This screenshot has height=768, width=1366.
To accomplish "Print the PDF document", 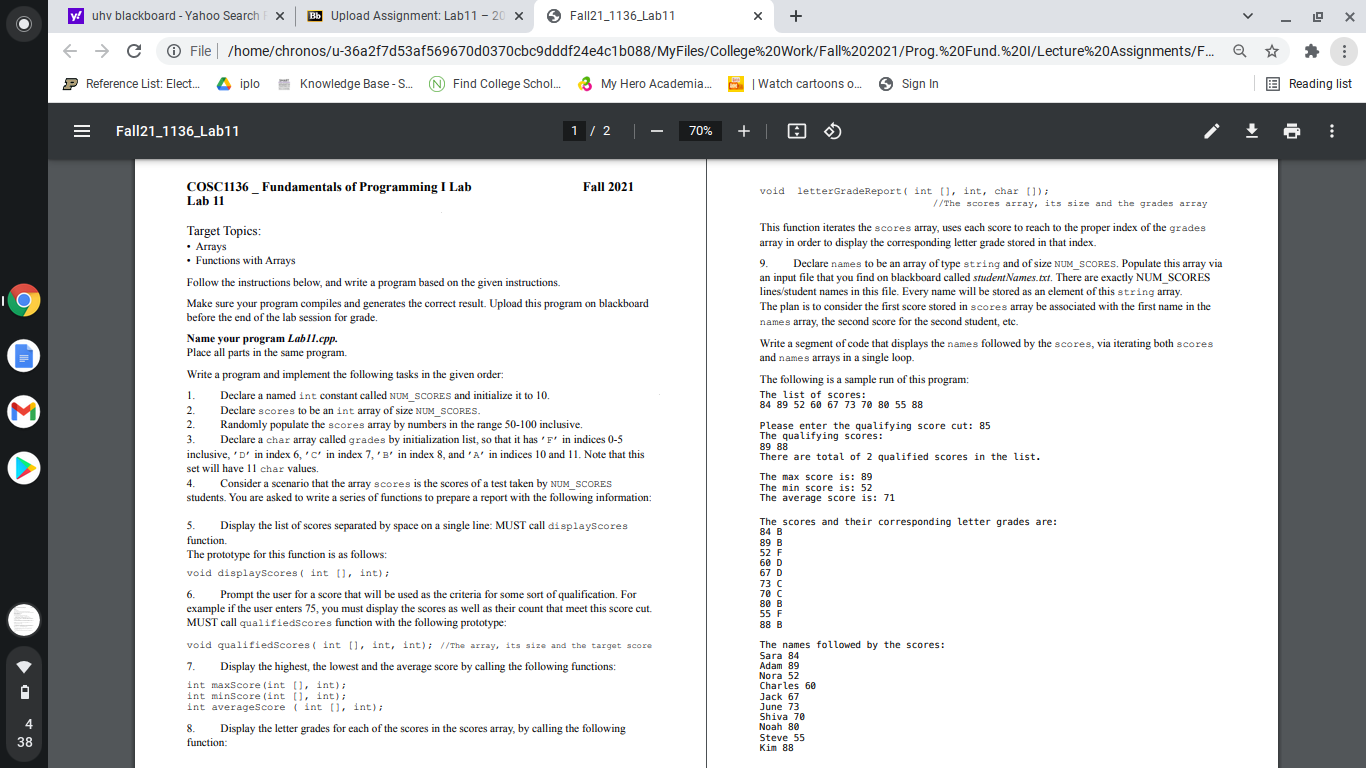I will (1292, 131).
